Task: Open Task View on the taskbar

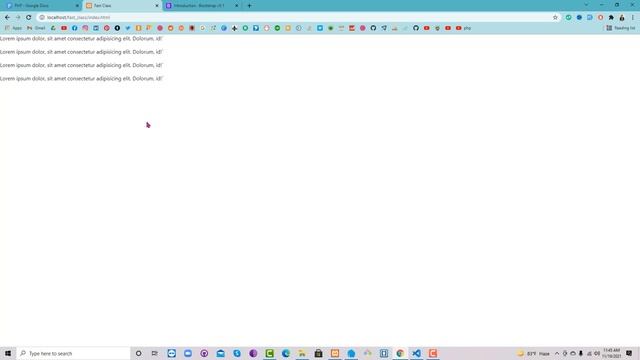Action: click(x=155, y=353)
